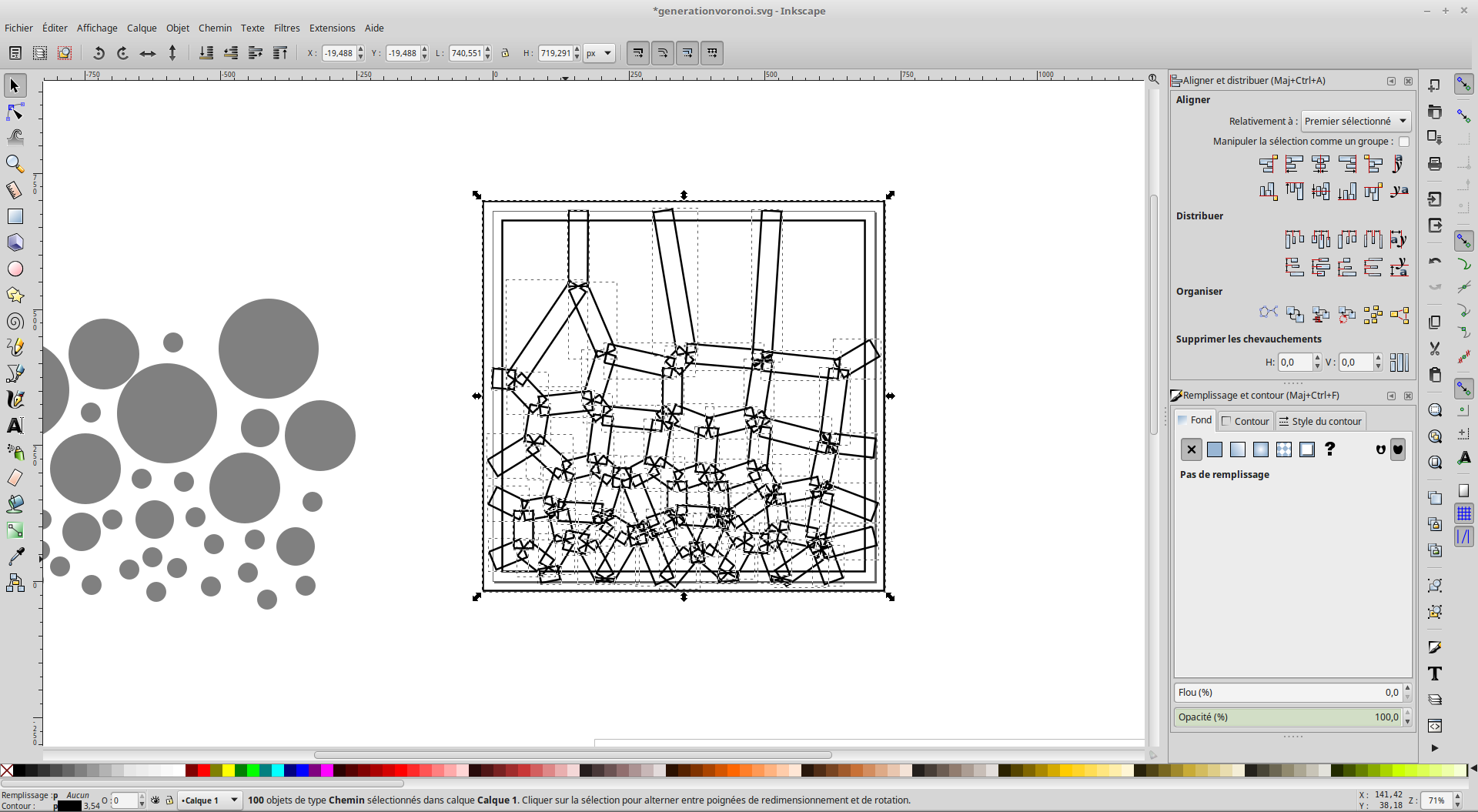1478x812 pixels.
Task: Pick the red palette swatch
Action: coord(204,770)
